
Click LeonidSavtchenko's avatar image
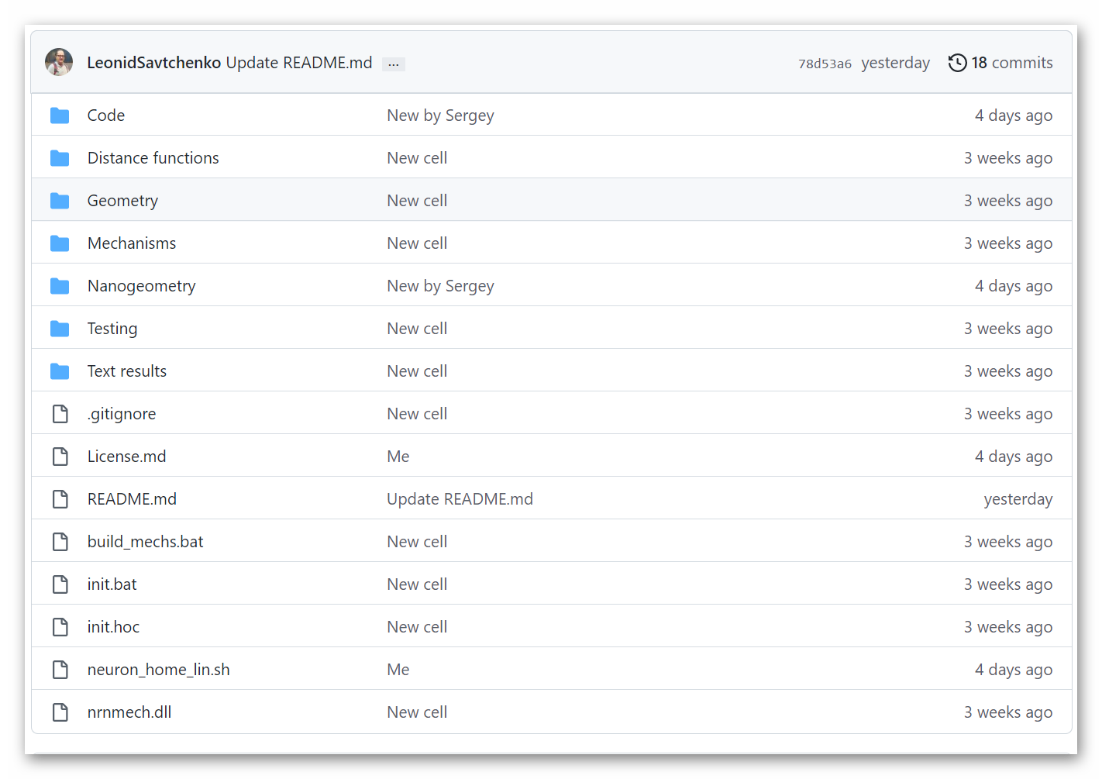click(x=59, y=62)
